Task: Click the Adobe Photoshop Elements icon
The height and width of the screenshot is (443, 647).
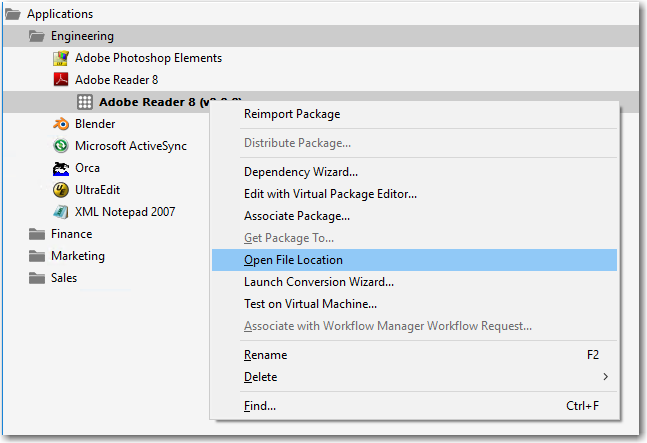Action: pyautogui.click(x=60, y=58)
